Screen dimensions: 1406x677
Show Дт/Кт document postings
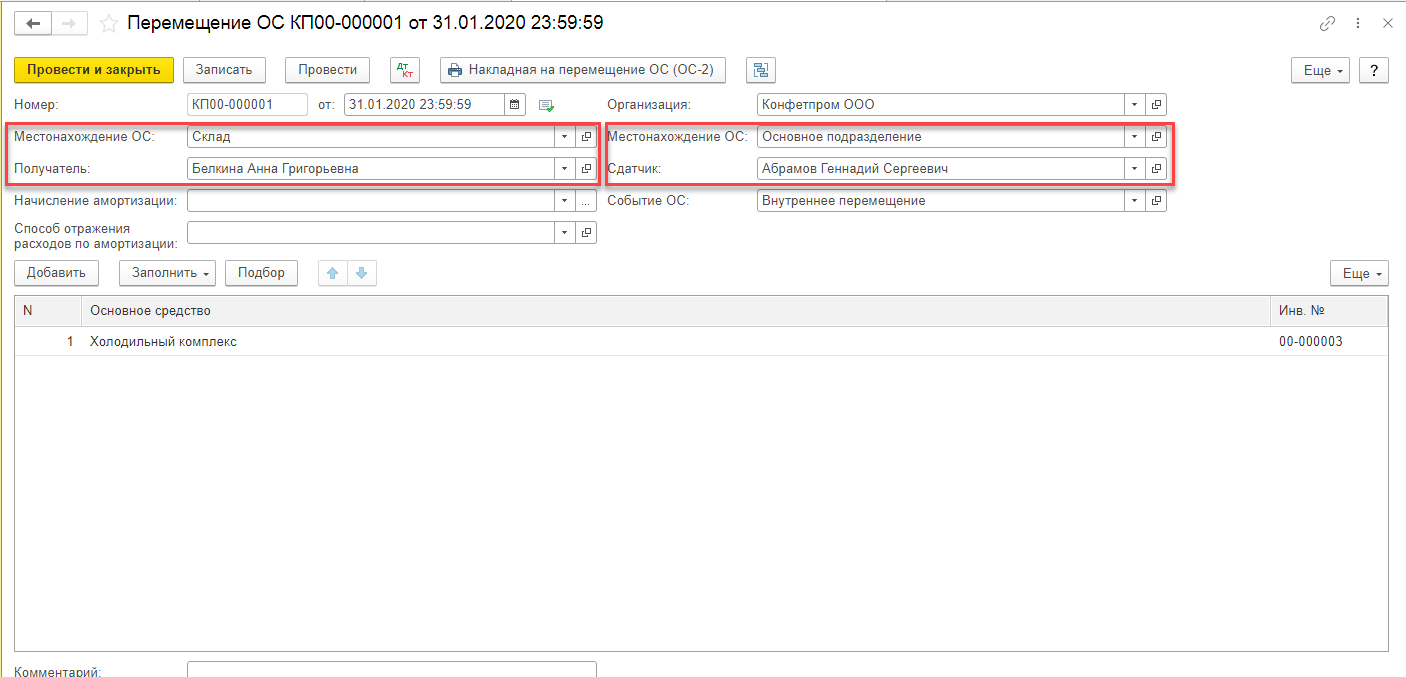[405, 70]
